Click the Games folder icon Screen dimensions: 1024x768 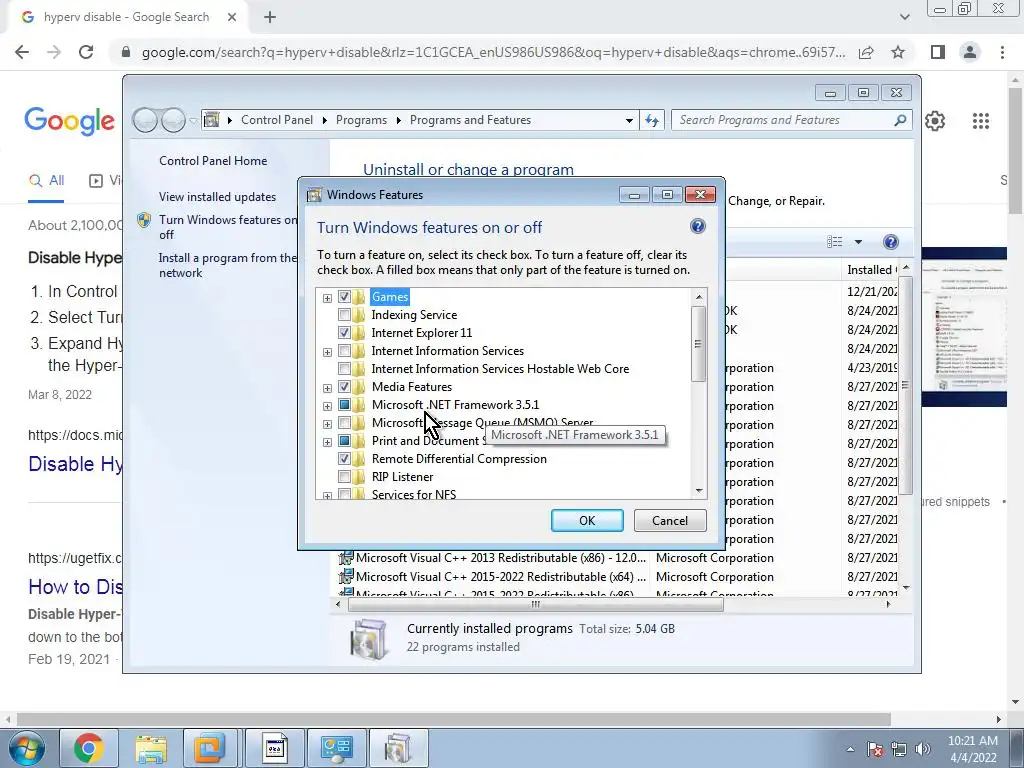[x=359, y=297]
